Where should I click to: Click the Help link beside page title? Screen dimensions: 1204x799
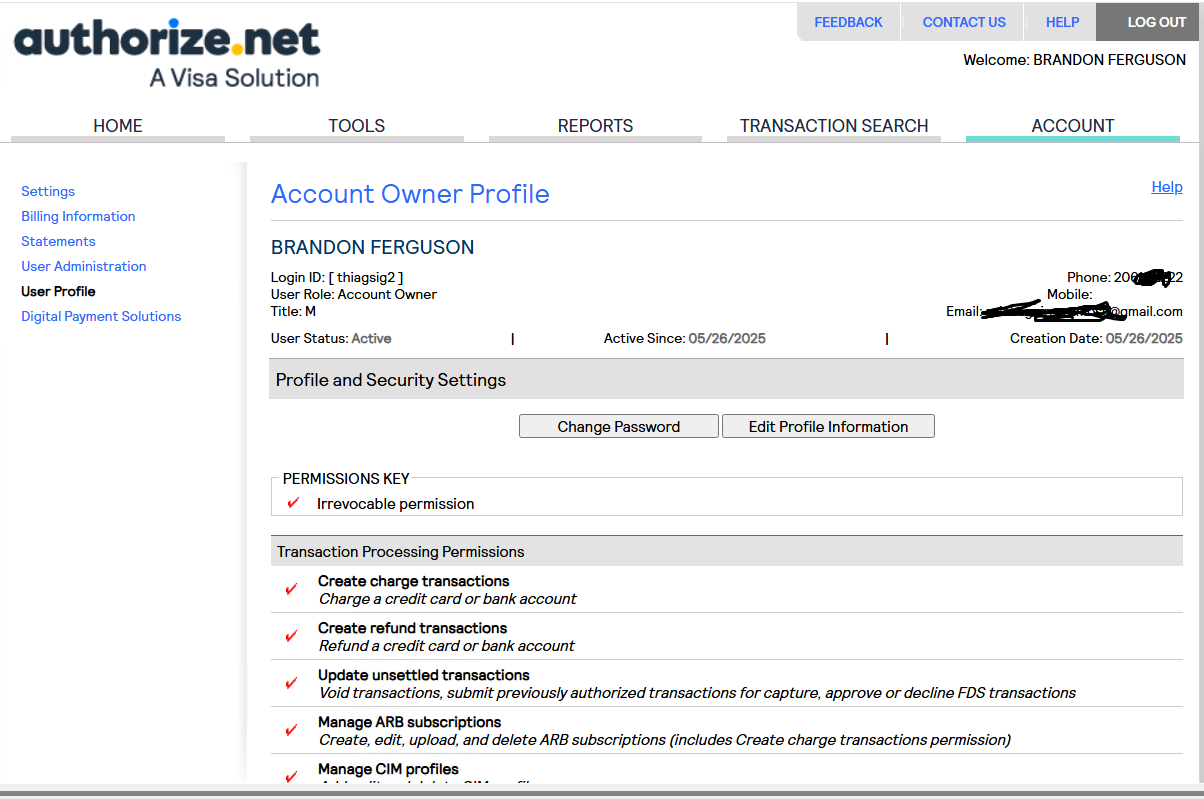coord(1167,187)
